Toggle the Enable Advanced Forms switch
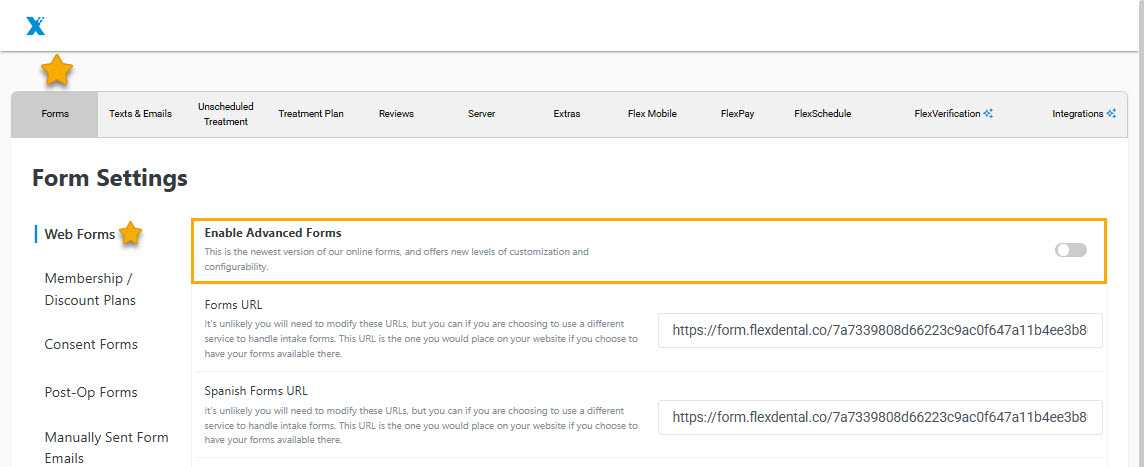Image resolution: width=1144 pixels, height=467 pixels. (1070, 250)
